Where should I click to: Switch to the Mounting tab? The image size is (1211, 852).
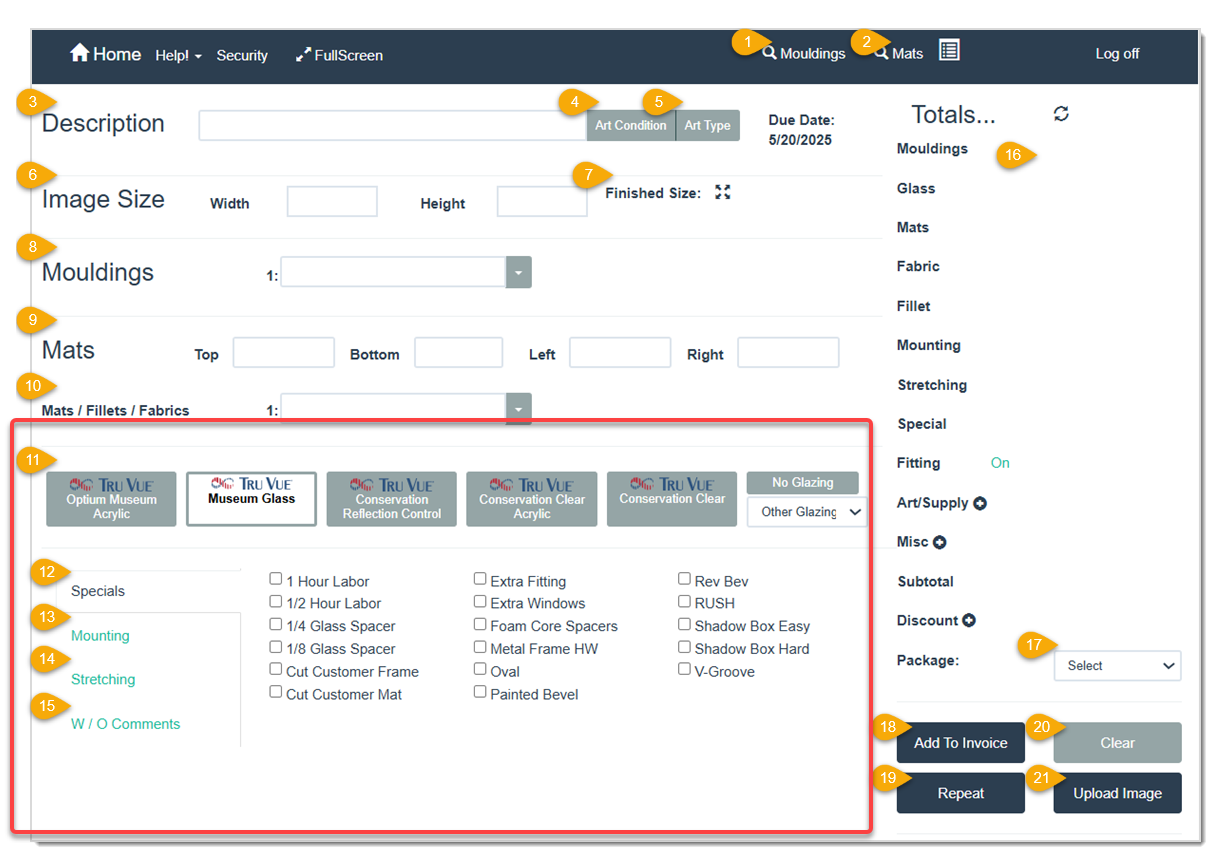[100, 636]
